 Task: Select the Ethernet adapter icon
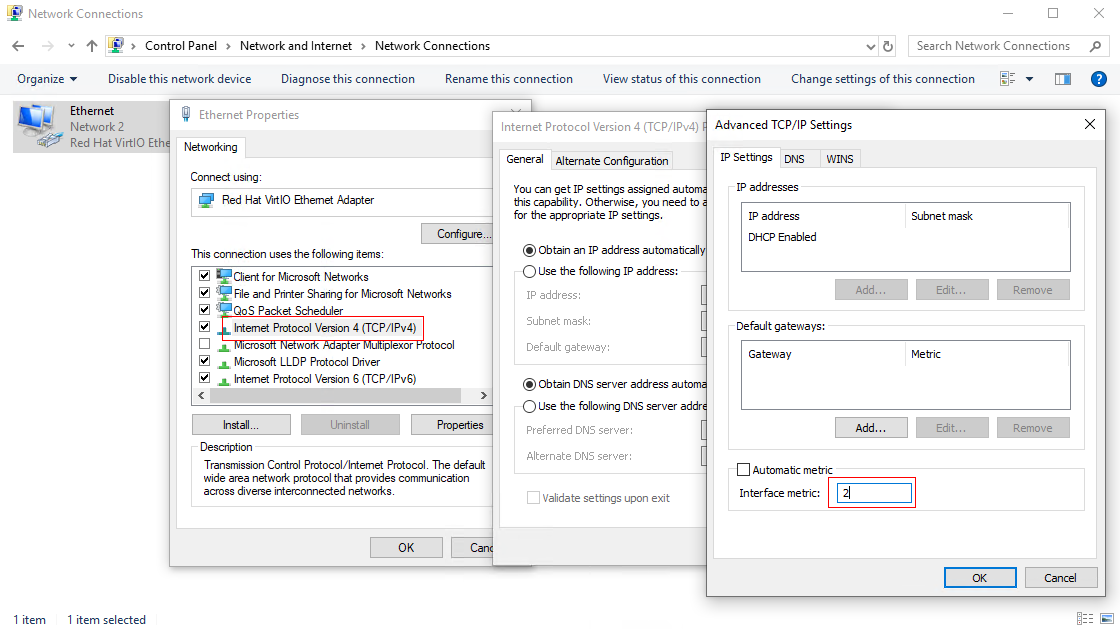coord(39,126)
